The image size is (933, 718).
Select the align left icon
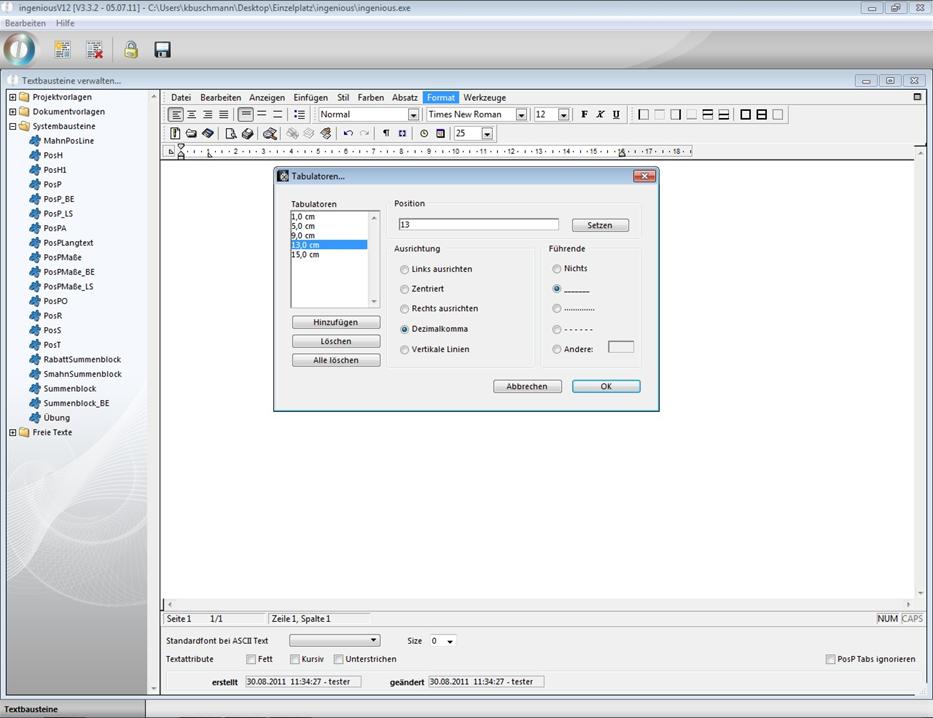click(177, 115)
